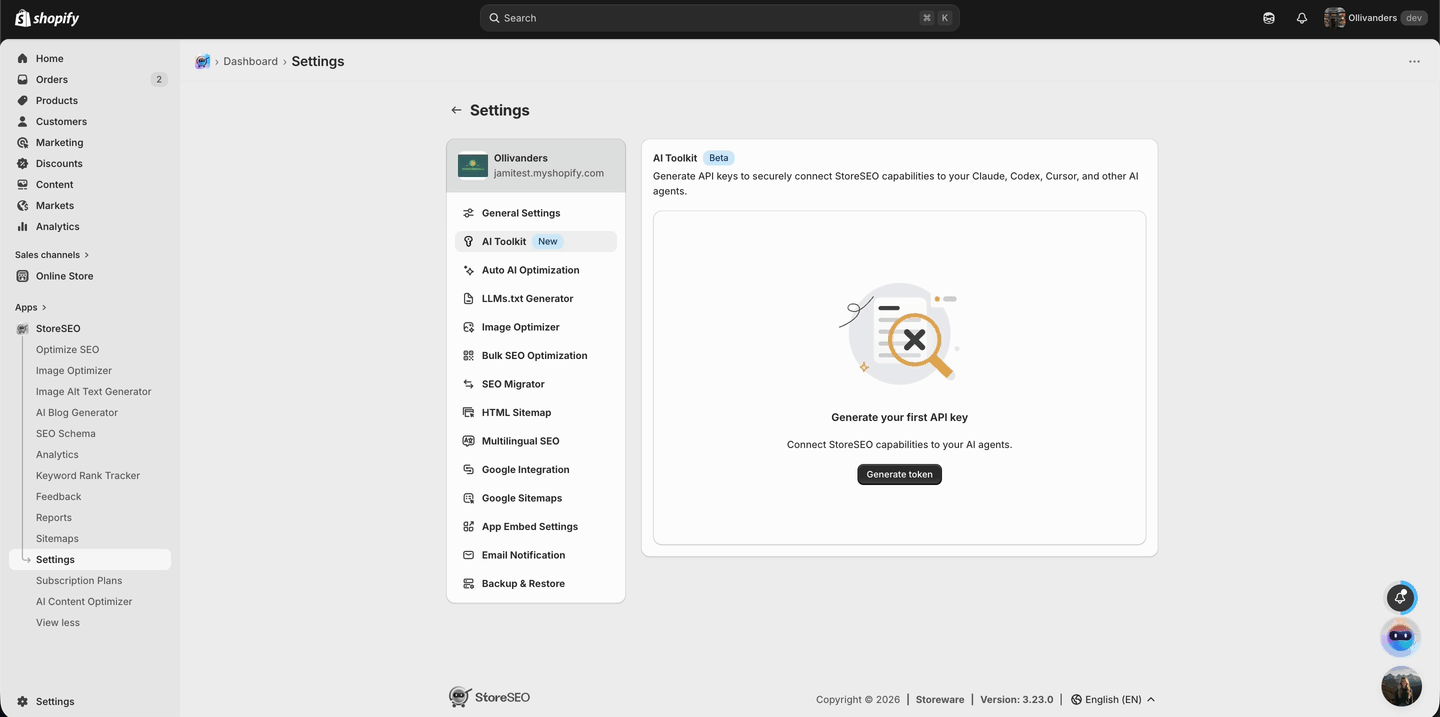This screenshot has width=1440, height=717.
Task: Click the Home icon in sidebar
Action: [23, 58]
